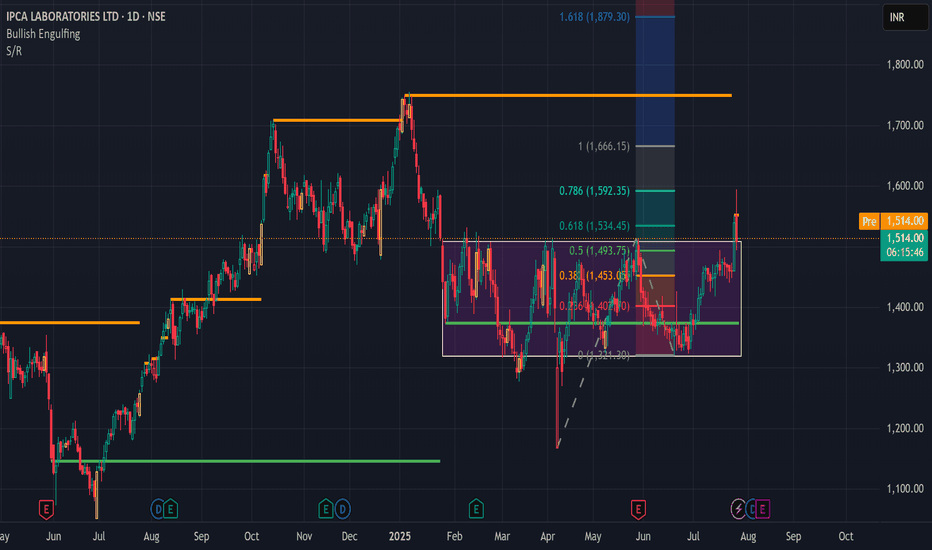The width and height of the screenshot is (932, 550).
Task: Click the 2025 label on the time axis
Action: tap(399, 536)
